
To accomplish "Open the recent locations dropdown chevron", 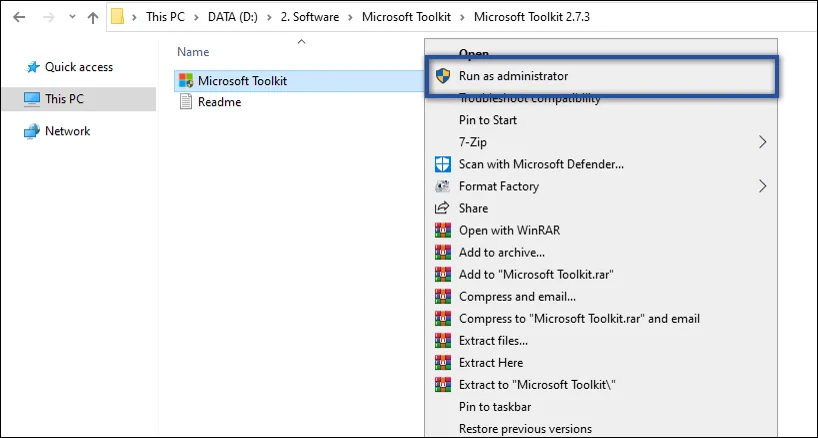I will click(x=71, y=18).
